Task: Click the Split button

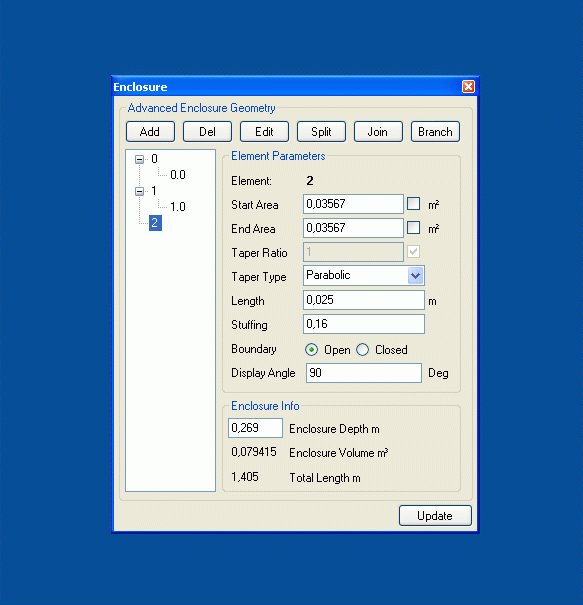Action: (x=321, y=132)
